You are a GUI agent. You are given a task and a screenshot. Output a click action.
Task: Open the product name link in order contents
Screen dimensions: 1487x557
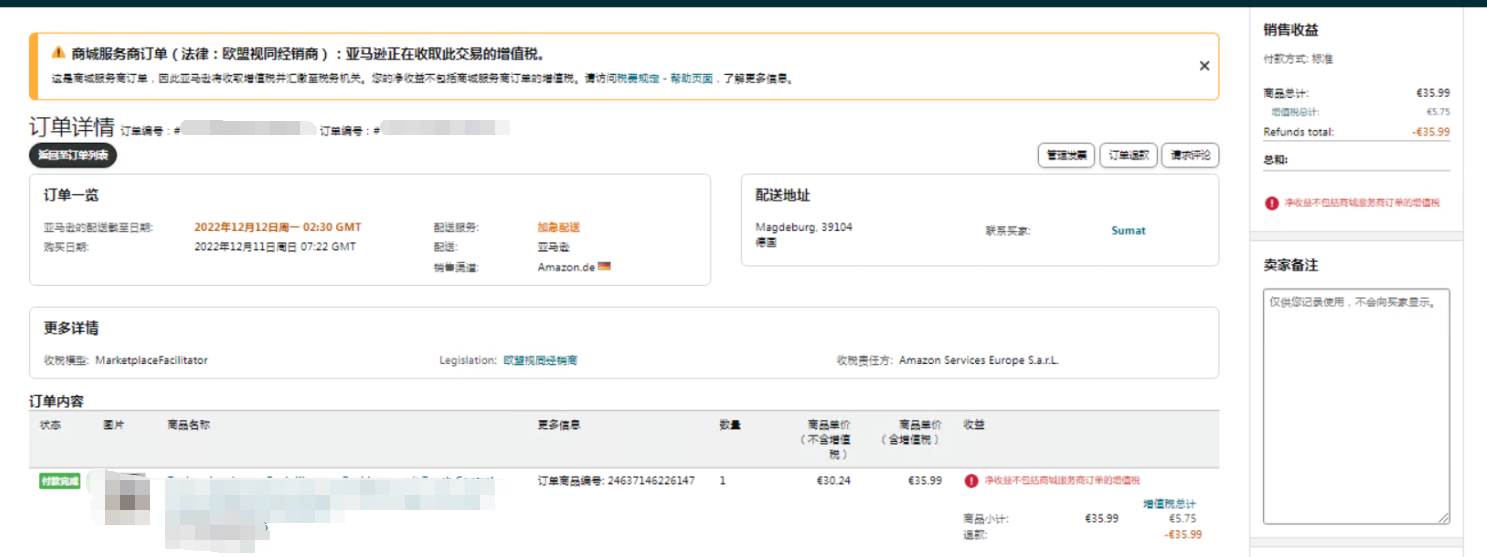[x=330, y=480]
